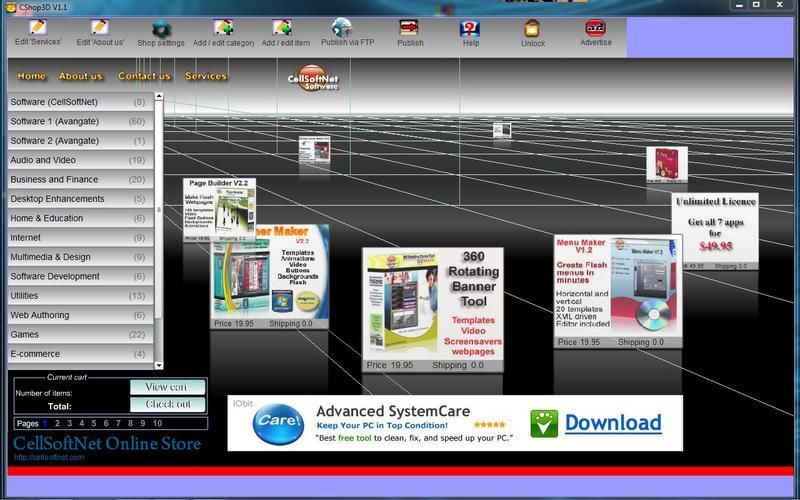Click the category list scroll-down arrow

(159, 365)
